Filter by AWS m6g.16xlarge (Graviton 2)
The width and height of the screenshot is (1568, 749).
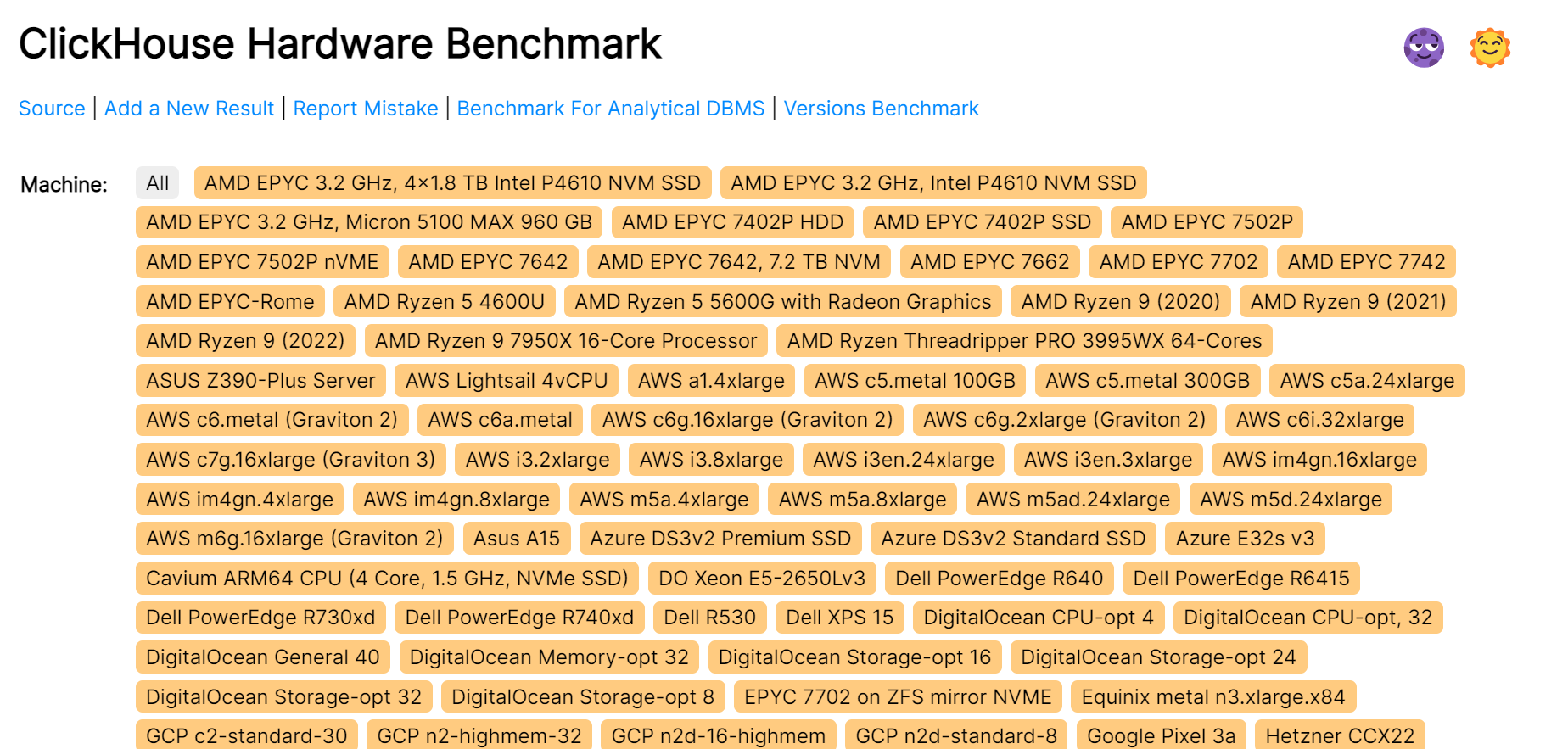tap(295, 539)
